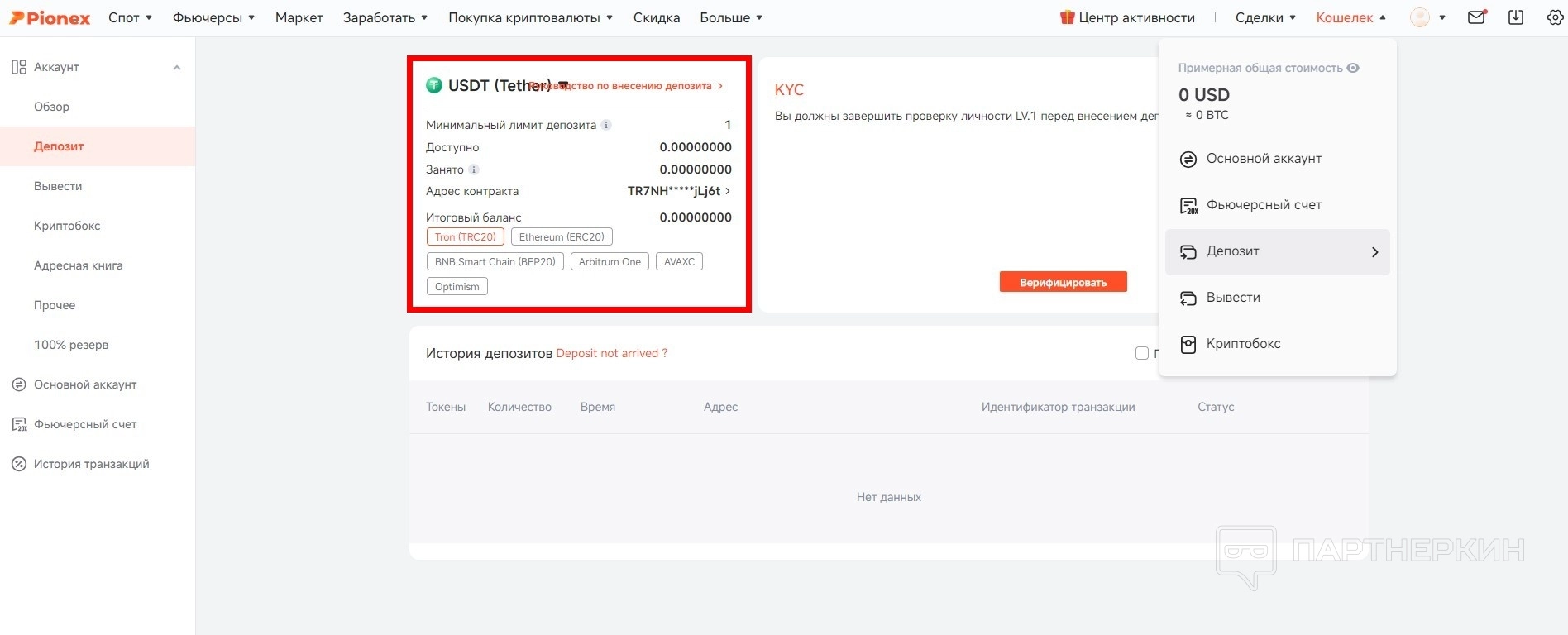
Task: Open the Заработать dropdown menu
Action: 385,17
